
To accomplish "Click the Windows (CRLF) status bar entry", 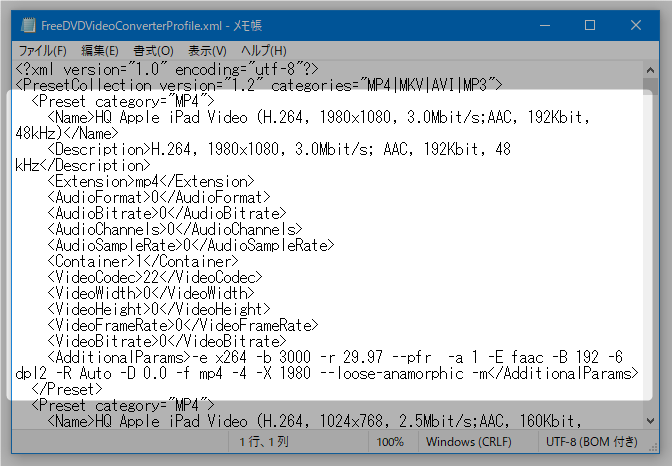I will click(468, 442).
